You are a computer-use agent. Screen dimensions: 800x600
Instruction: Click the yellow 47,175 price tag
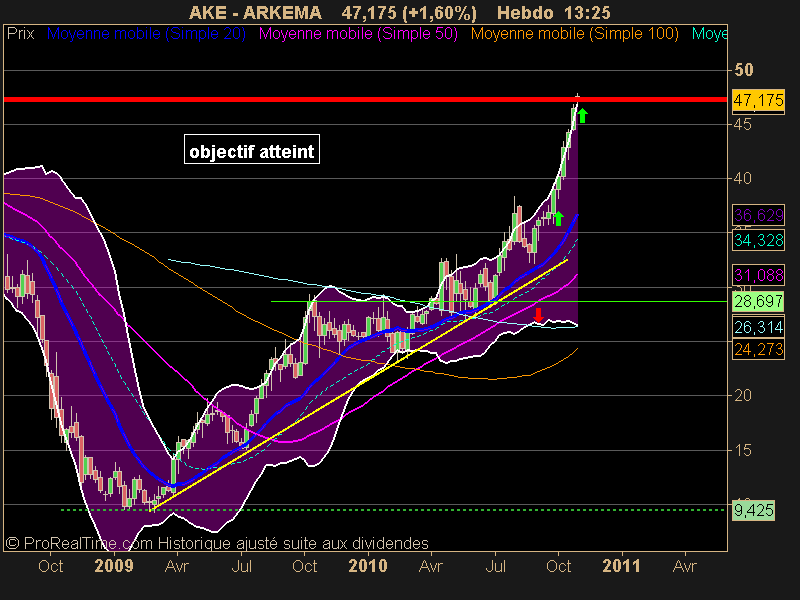758,101
